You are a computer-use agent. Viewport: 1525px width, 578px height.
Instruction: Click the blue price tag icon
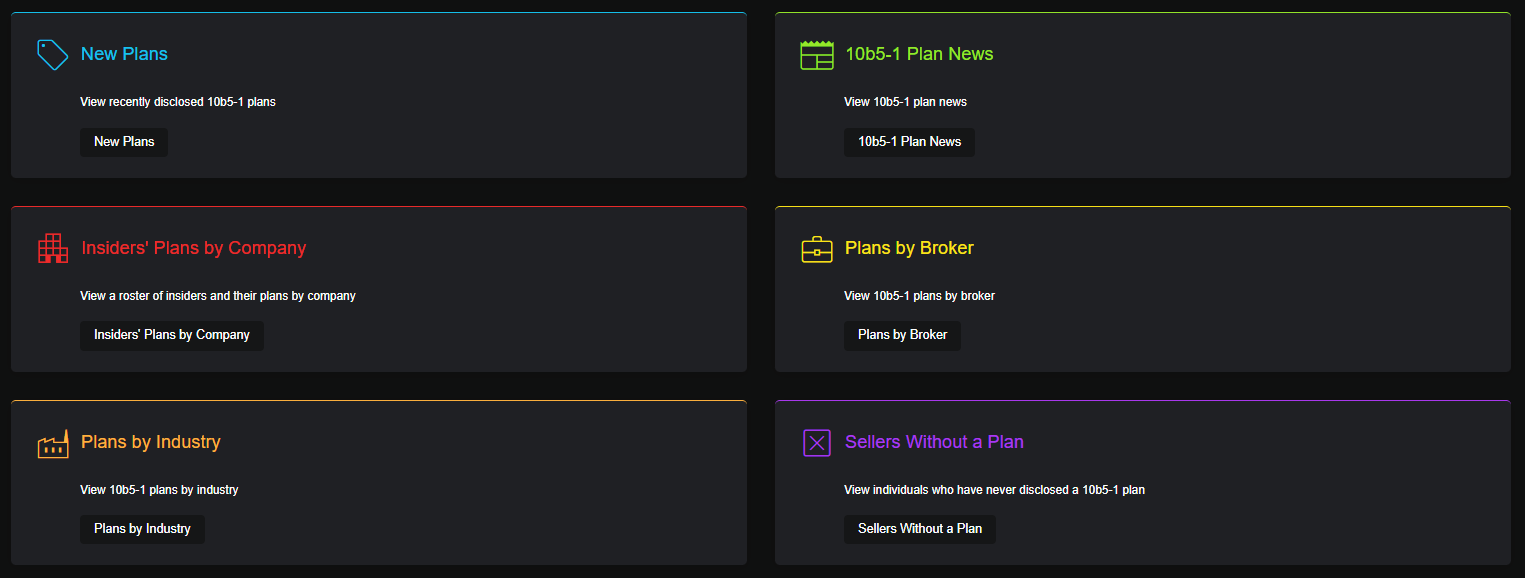click(x=52, y=55)
